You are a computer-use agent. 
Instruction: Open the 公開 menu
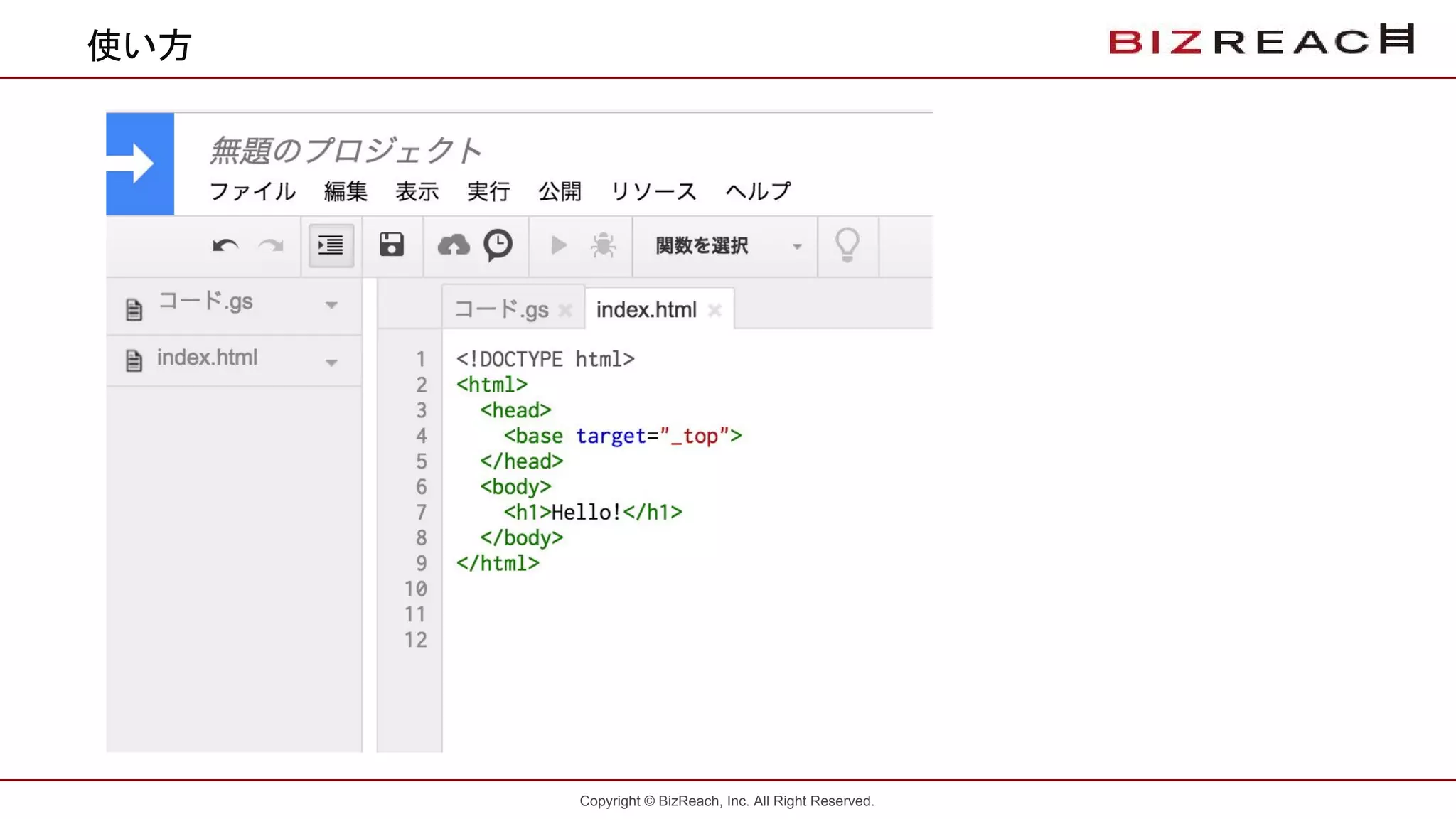pos(560,191)
